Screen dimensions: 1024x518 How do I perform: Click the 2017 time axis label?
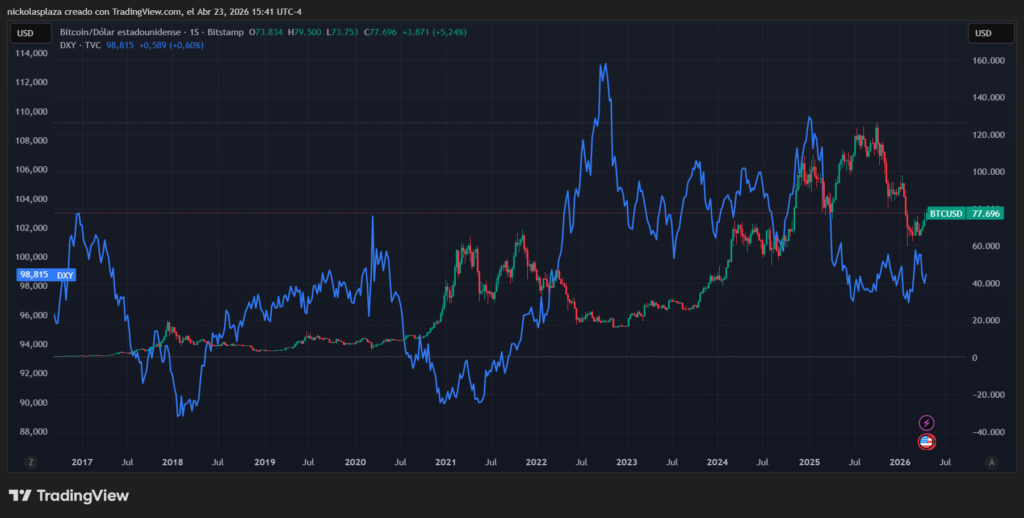[82, 462]
